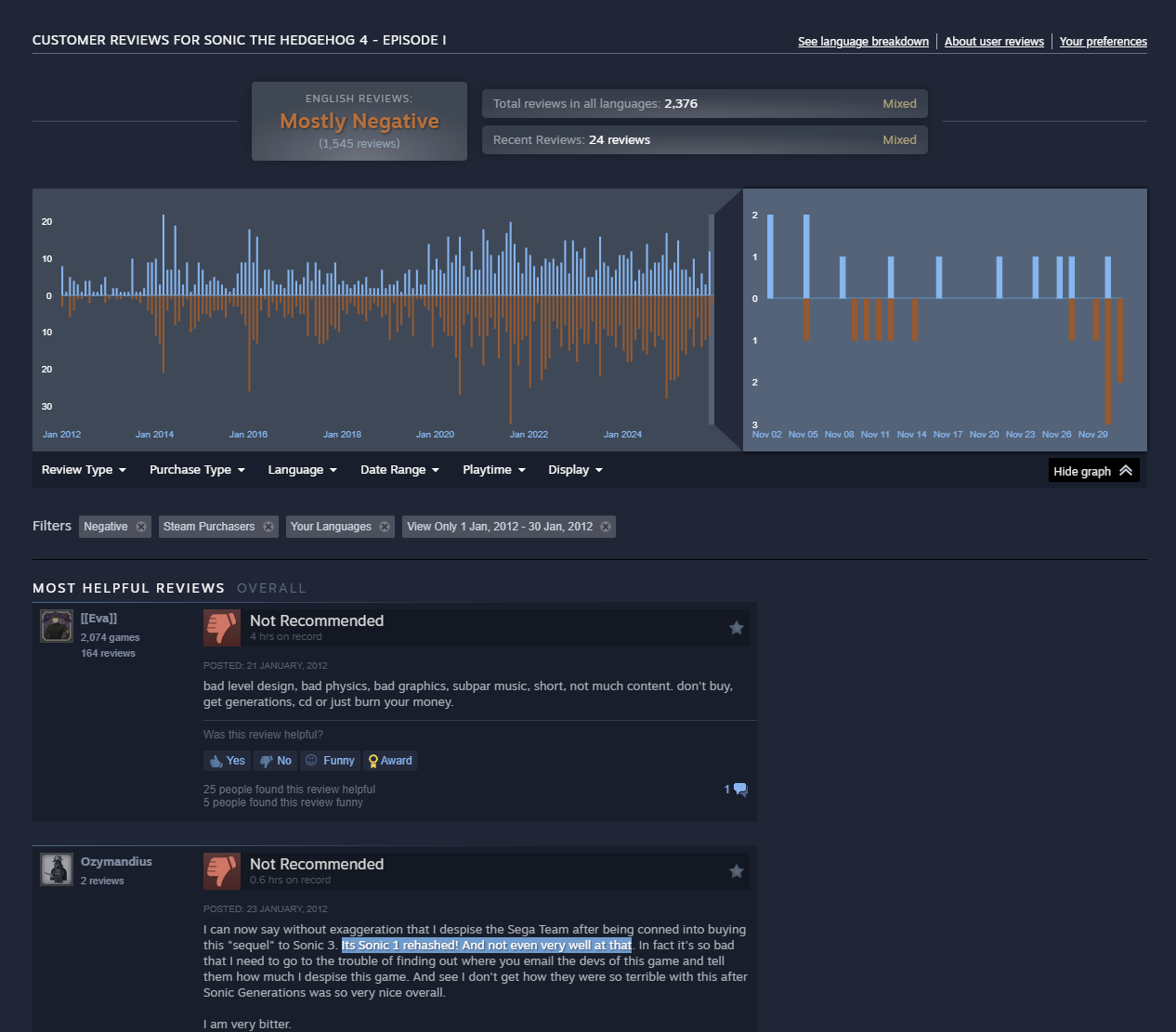Expand the Playtime filter menu
The image size is (1176, 1032).
click(494, 470)
